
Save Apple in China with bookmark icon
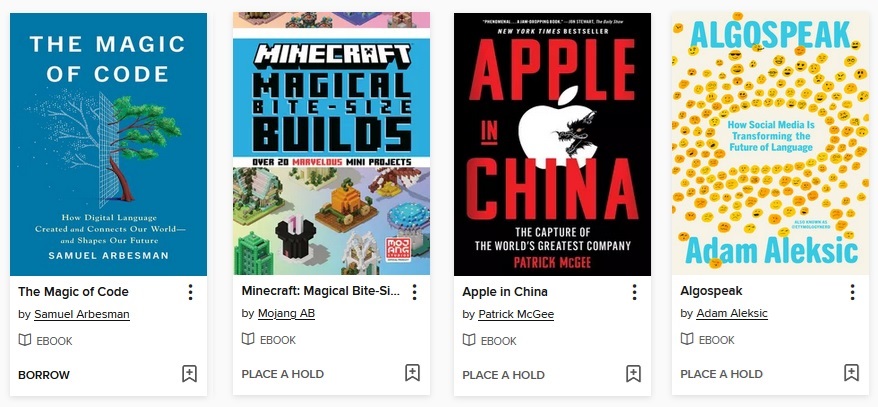[x=633, y=373]
